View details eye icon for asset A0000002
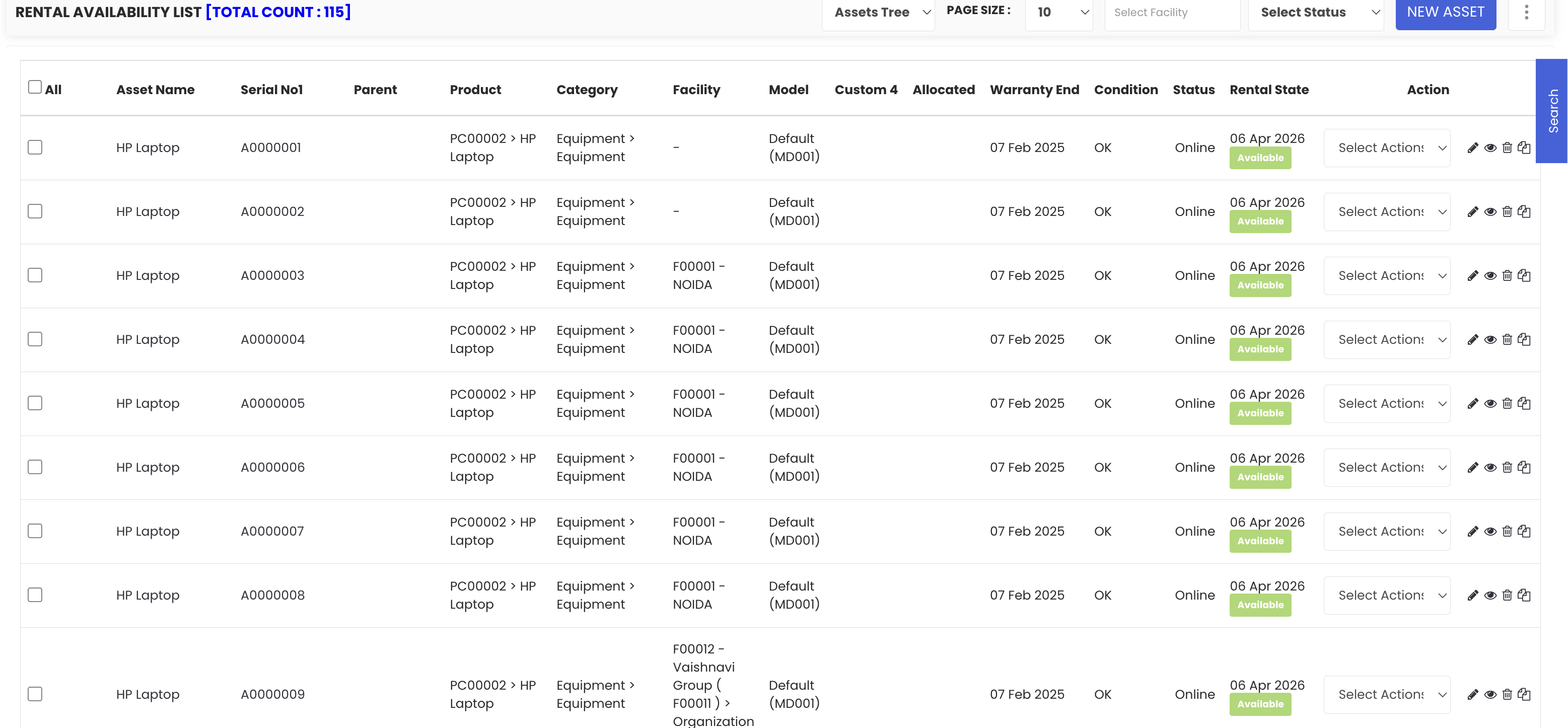Screen dimensions: 1568x728 [x=1490, y=212]
